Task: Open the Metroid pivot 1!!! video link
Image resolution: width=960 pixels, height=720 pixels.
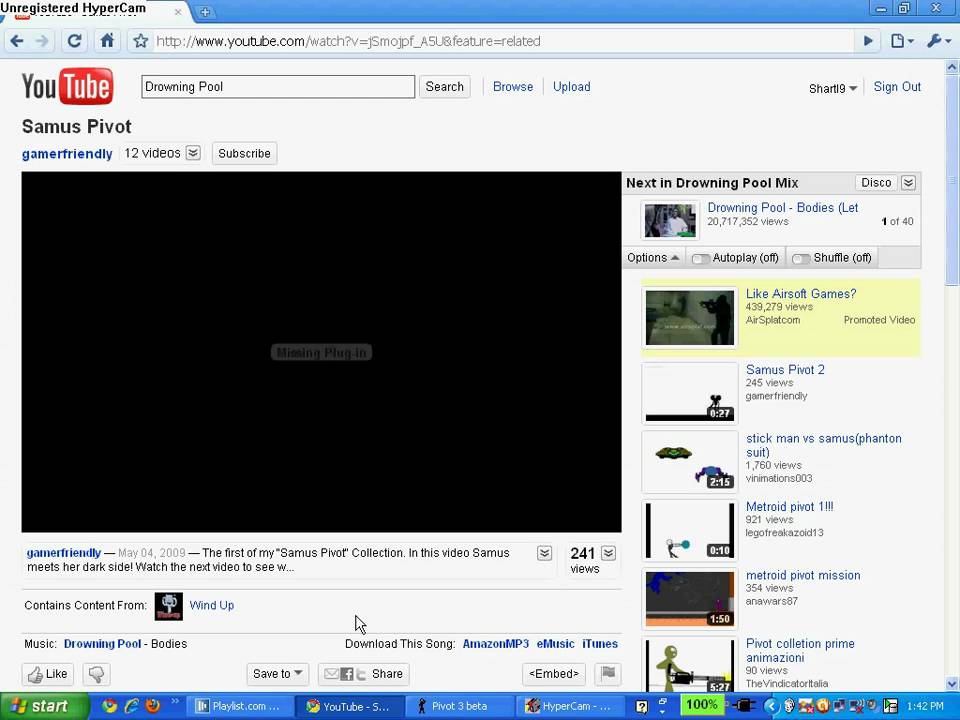Action: (x=789, y=507)
